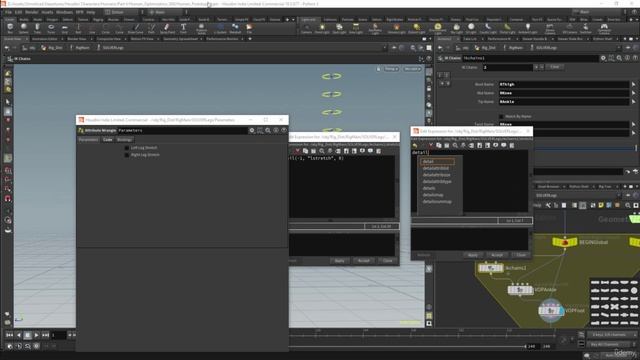This screenshot has width=640, height=360.
Task: Switch to Code tab in Attribute Wrangle
Action: 107,140
